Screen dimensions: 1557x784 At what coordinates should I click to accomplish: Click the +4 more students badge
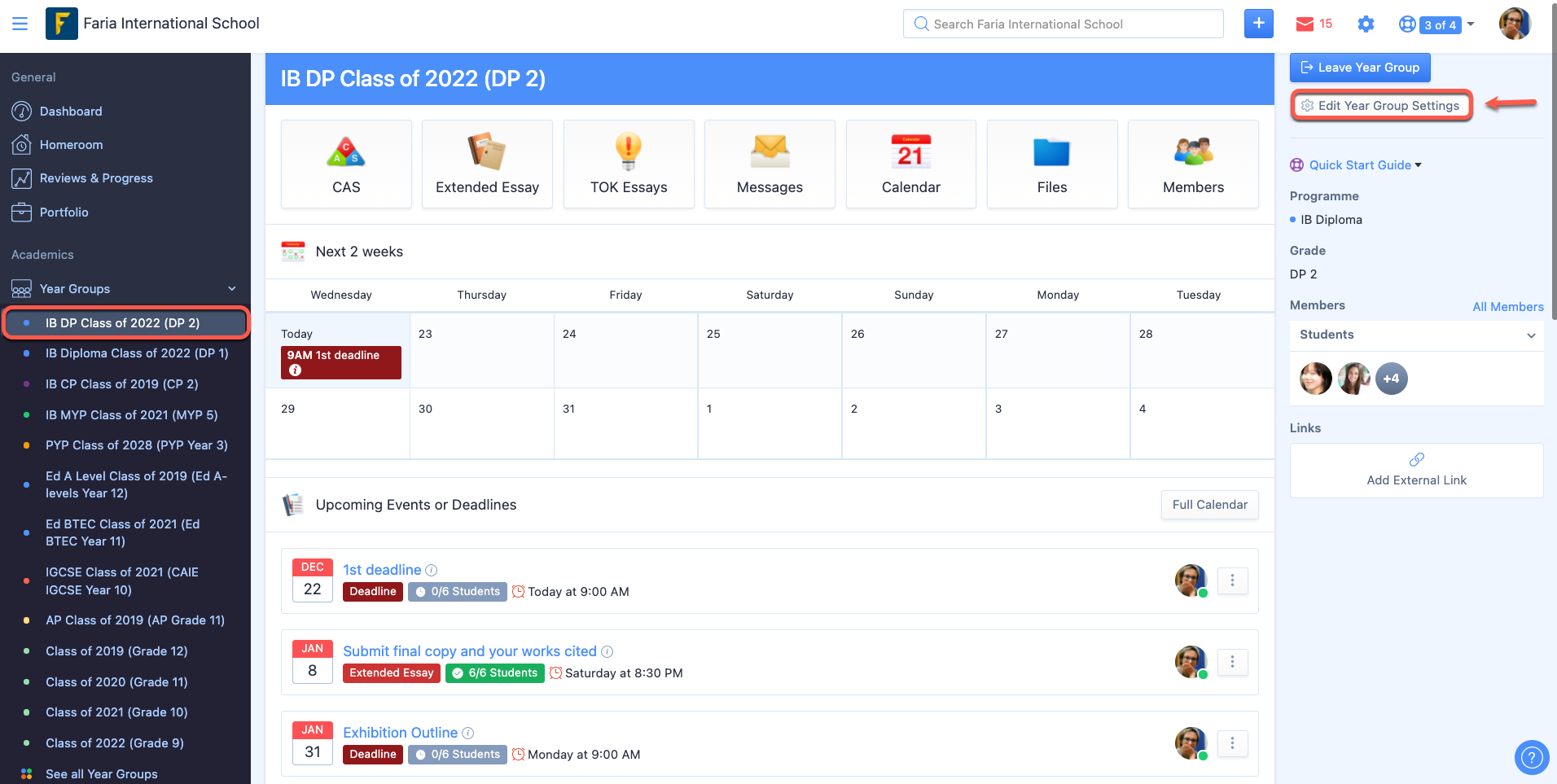[x=1391, y=379]
